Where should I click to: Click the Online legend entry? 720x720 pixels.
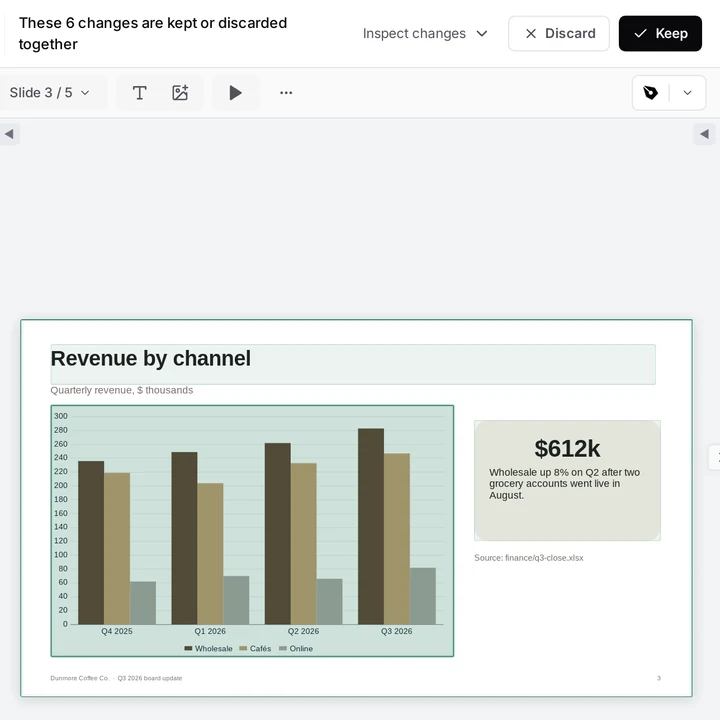(296, 648)
